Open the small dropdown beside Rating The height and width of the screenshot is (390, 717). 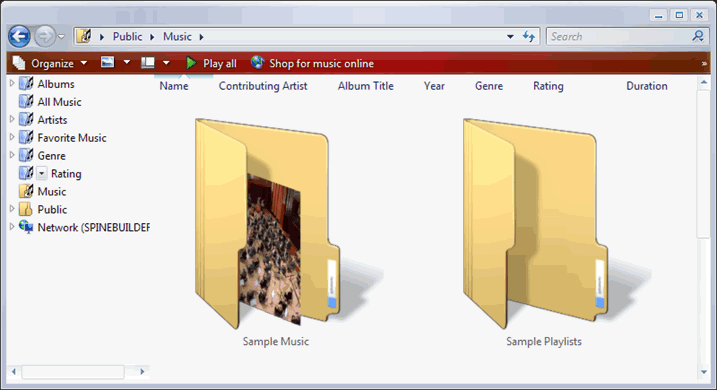(42, 173)
